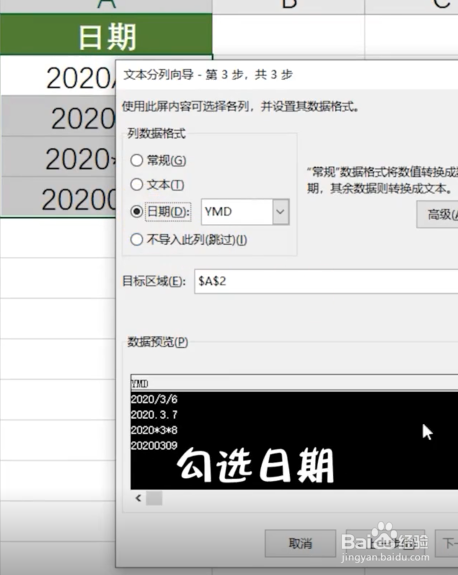The width and height of the screenshot is (458, 575).
Task: Click preview row 2020.3.7
Action: click(154, 415)
